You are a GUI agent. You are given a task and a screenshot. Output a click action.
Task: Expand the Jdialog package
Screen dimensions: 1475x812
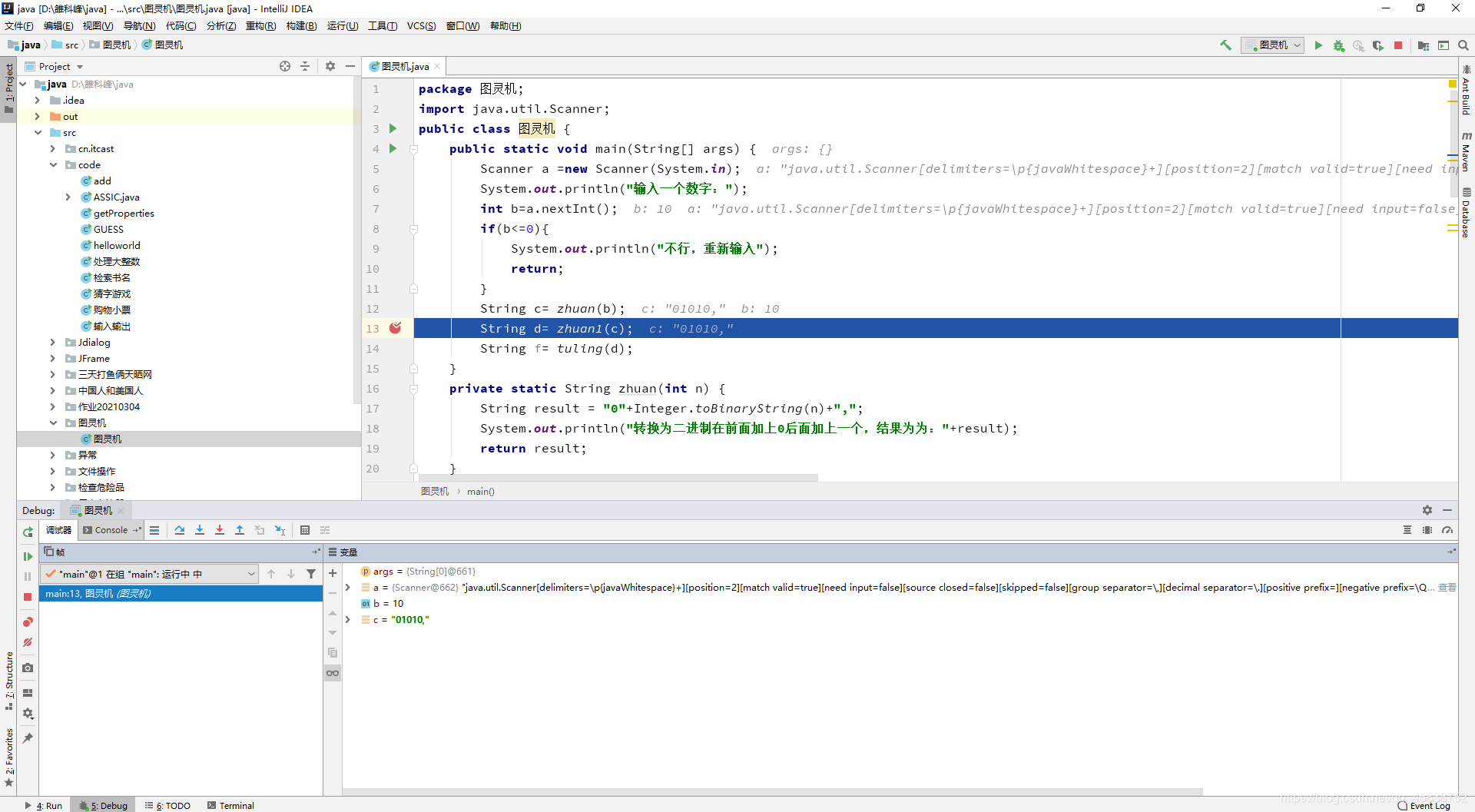pos(52,342)
